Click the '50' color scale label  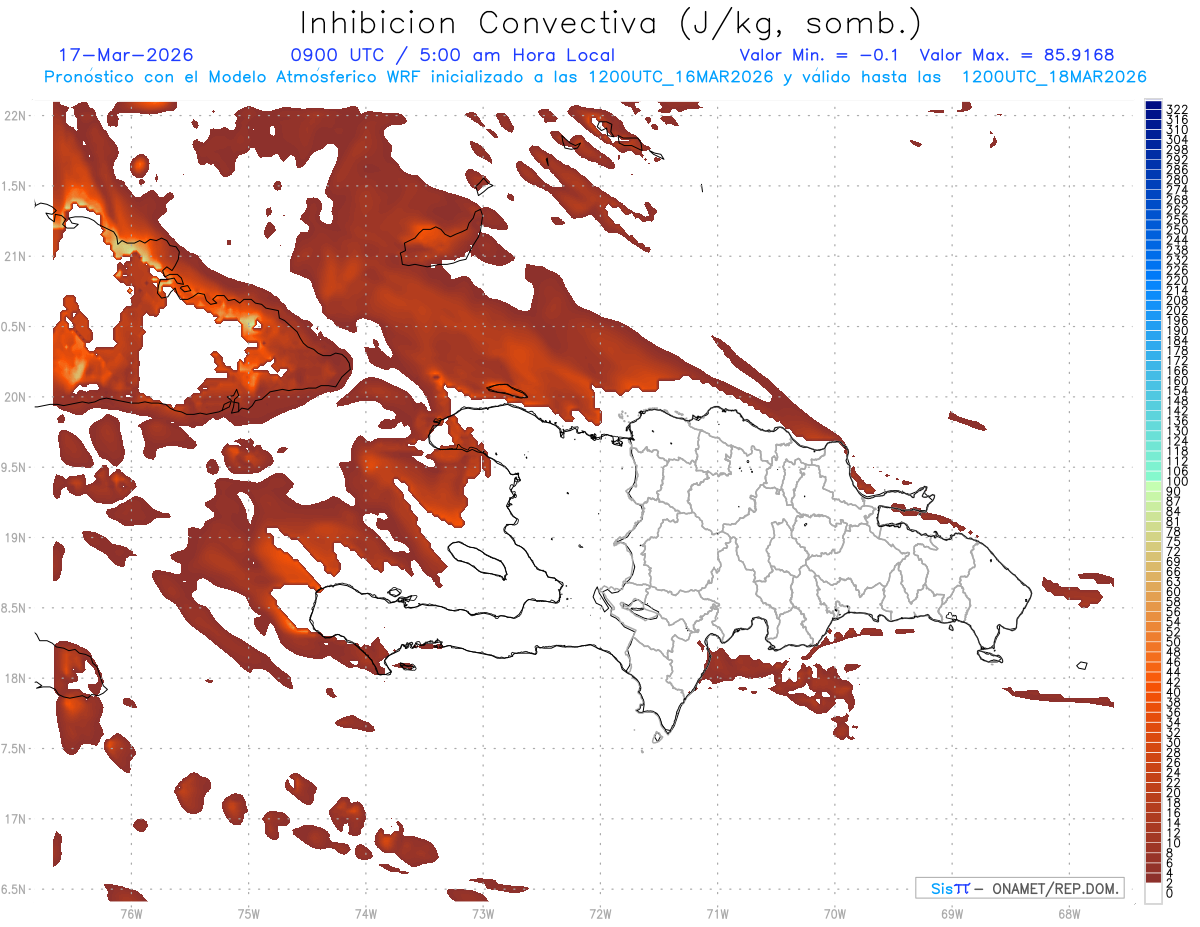click(1174, 641)
